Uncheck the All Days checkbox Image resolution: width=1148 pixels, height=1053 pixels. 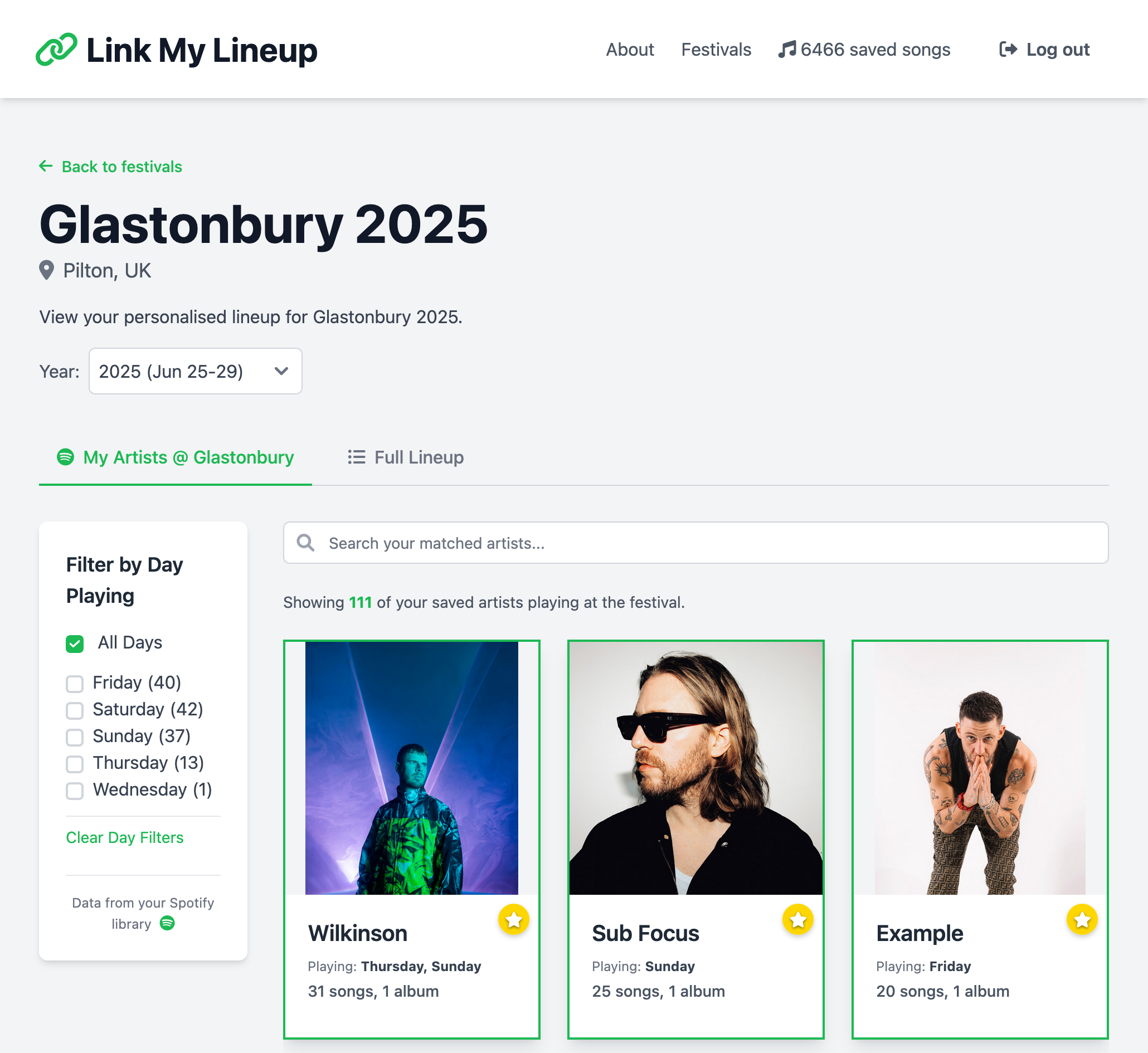click(x=75, y=643)
